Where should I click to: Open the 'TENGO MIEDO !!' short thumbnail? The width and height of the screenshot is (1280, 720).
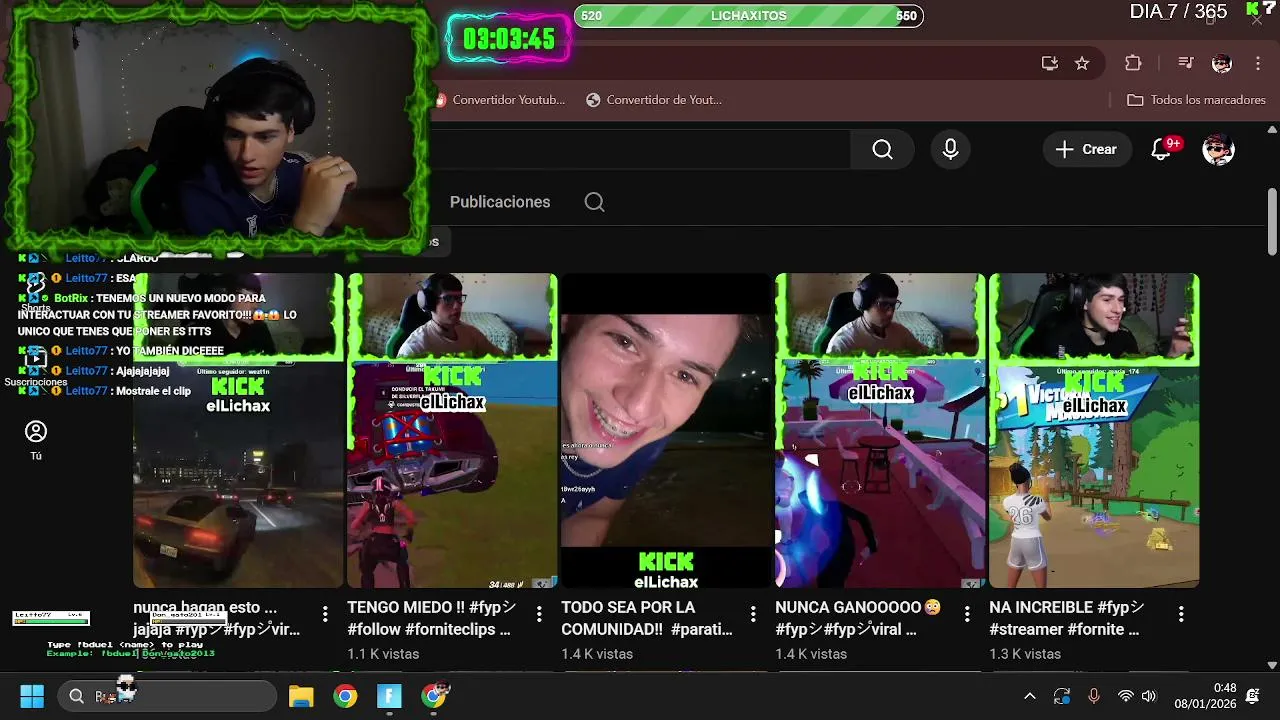452,431
